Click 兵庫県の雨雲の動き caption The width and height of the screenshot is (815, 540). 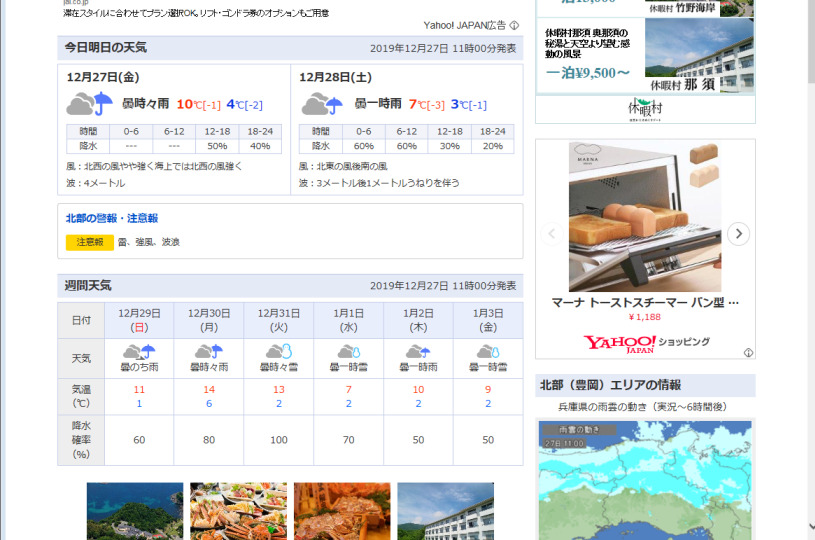point(642,407)
